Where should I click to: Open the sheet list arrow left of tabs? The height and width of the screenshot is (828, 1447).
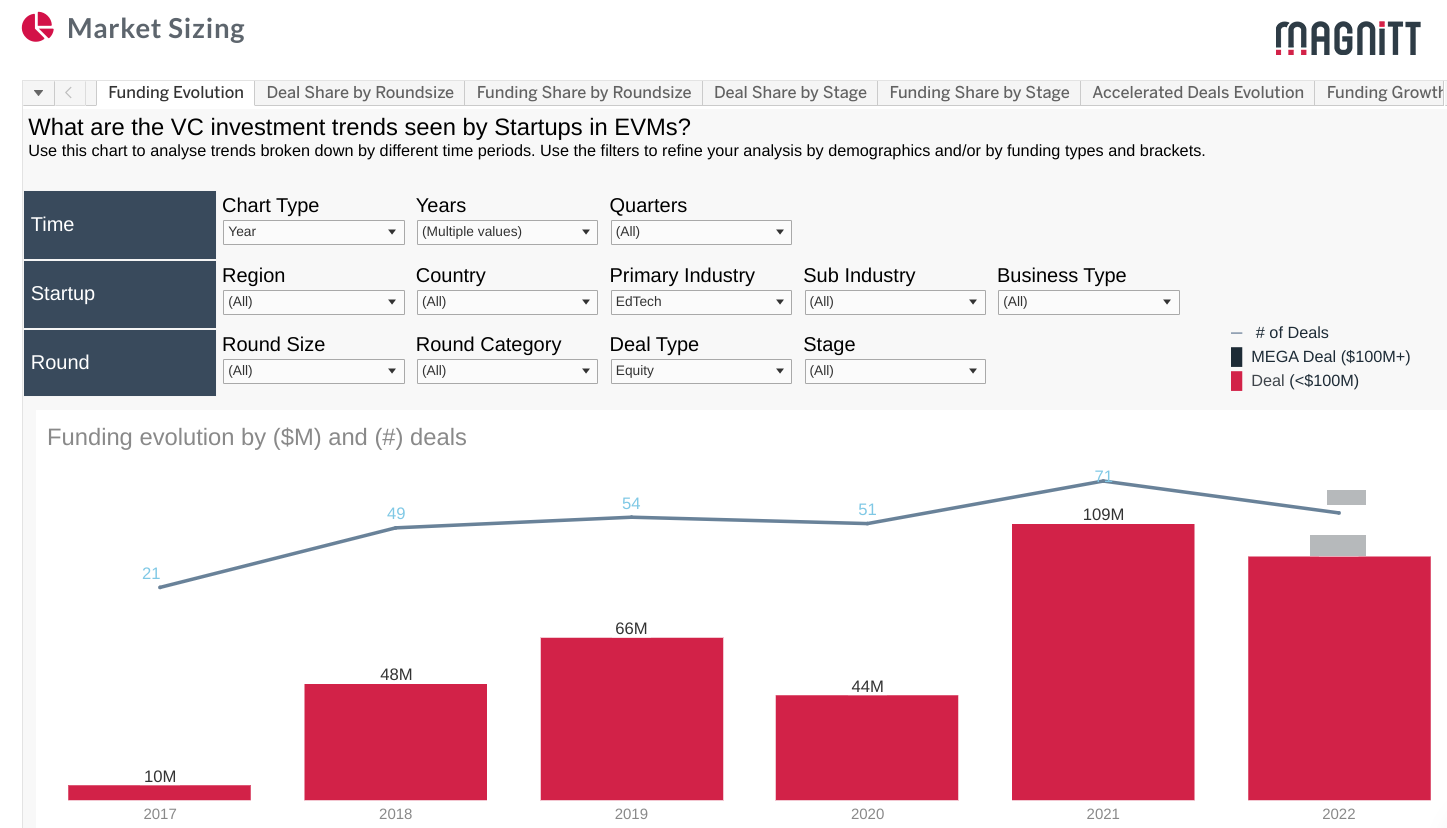pos(37,92)
